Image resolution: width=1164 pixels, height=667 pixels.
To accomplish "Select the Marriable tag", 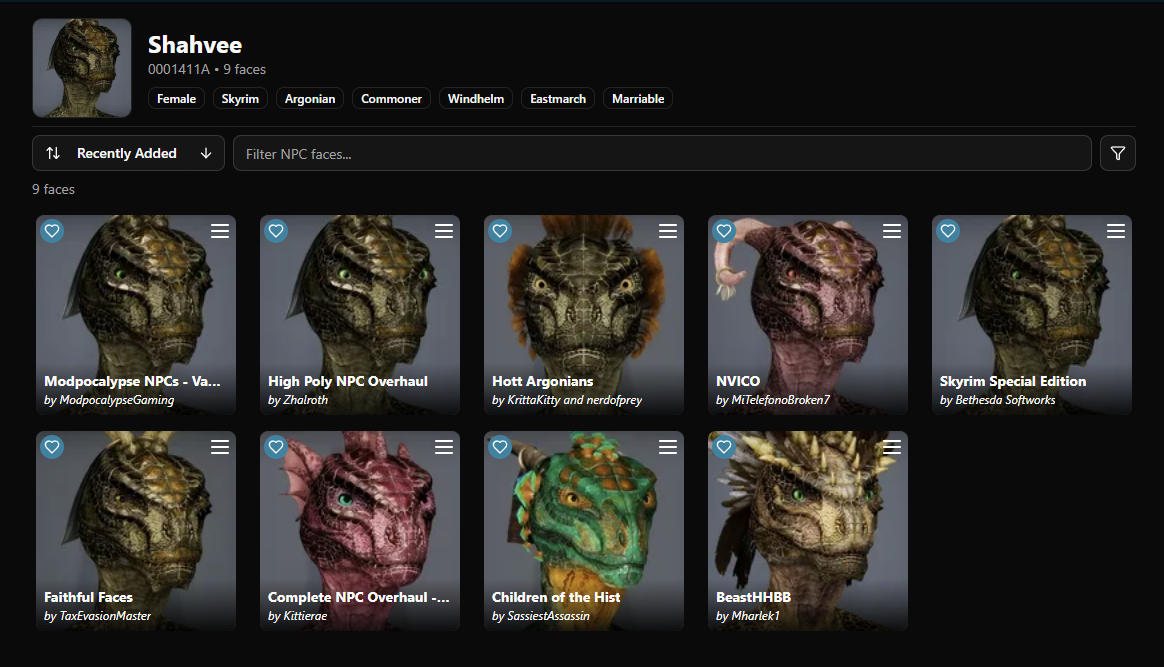I will pyautogui.click(x=638, y=99).
